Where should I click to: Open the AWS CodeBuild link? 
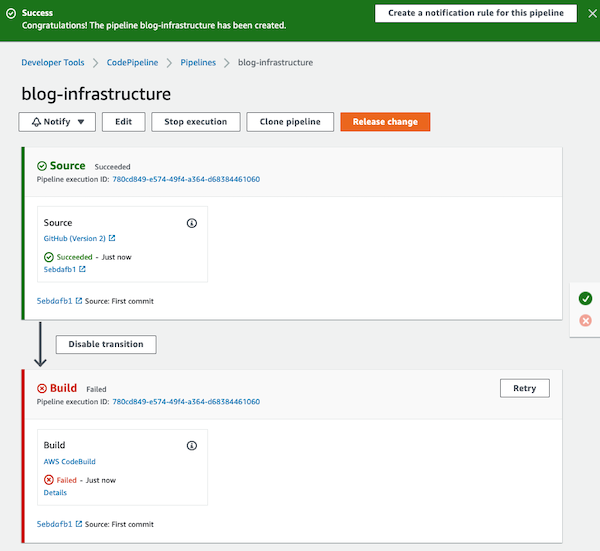coord(70,461)
